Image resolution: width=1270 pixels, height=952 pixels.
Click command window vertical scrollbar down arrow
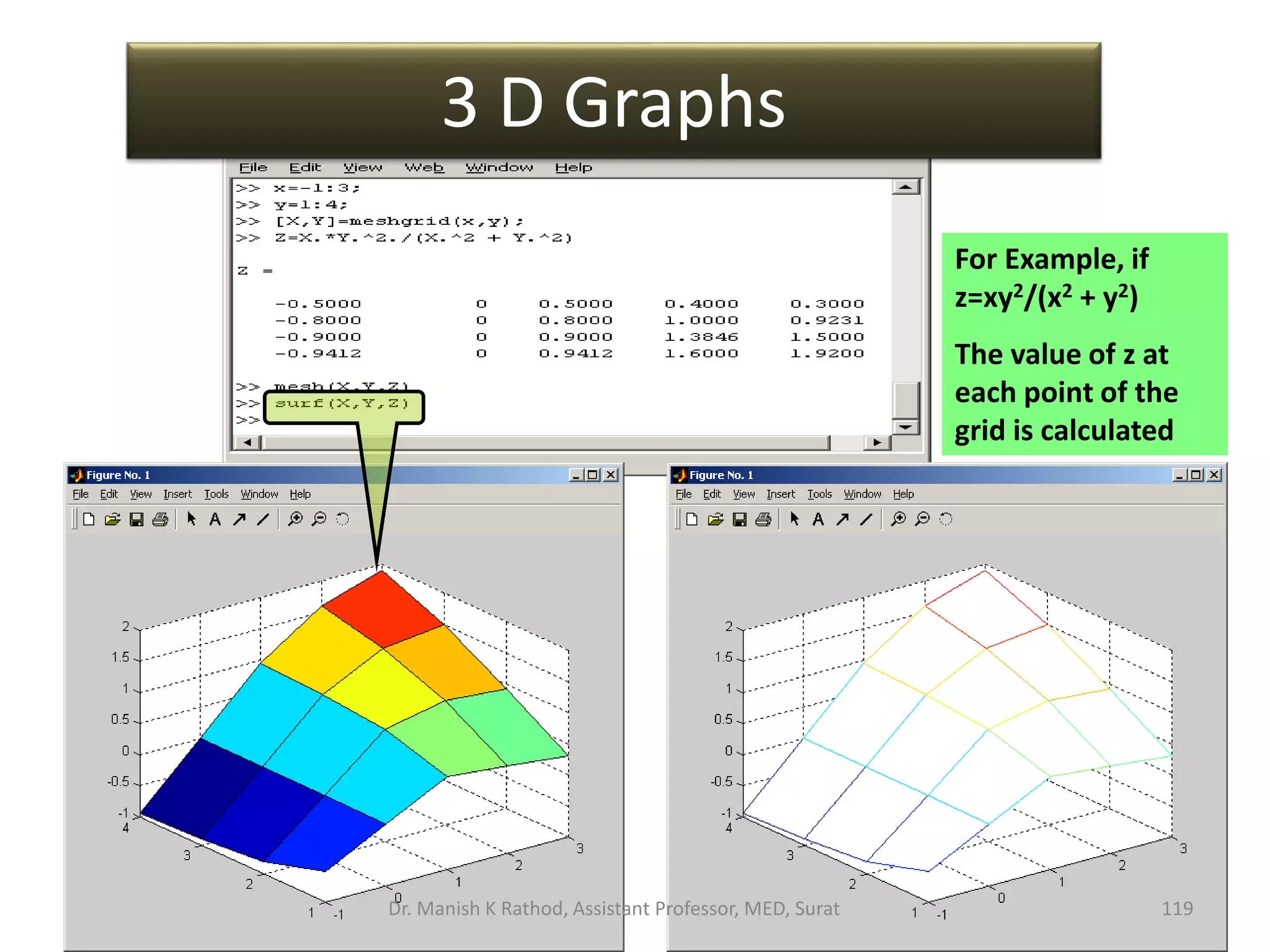(x=906, y=427)
